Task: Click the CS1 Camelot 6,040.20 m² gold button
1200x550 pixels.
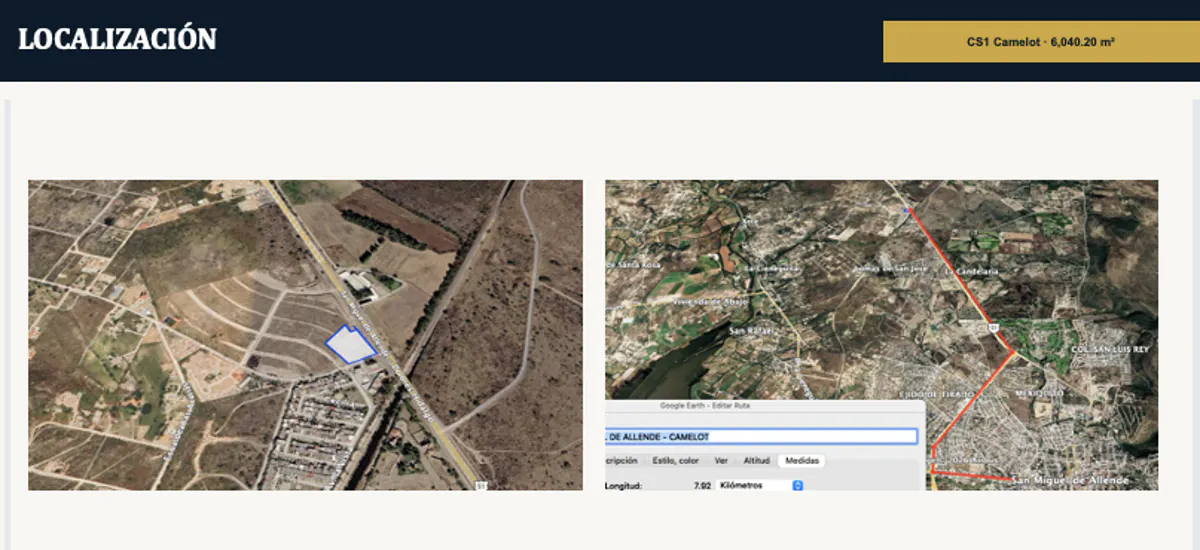Action: 1040,42
